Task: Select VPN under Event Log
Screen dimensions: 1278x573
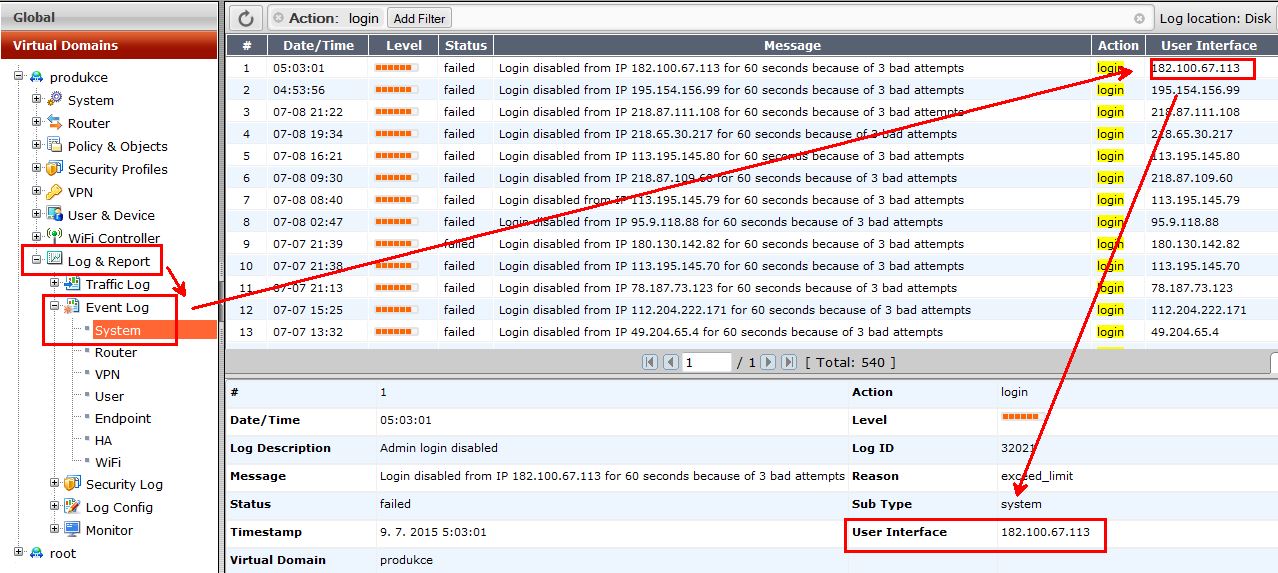Action: coord(107,374)
